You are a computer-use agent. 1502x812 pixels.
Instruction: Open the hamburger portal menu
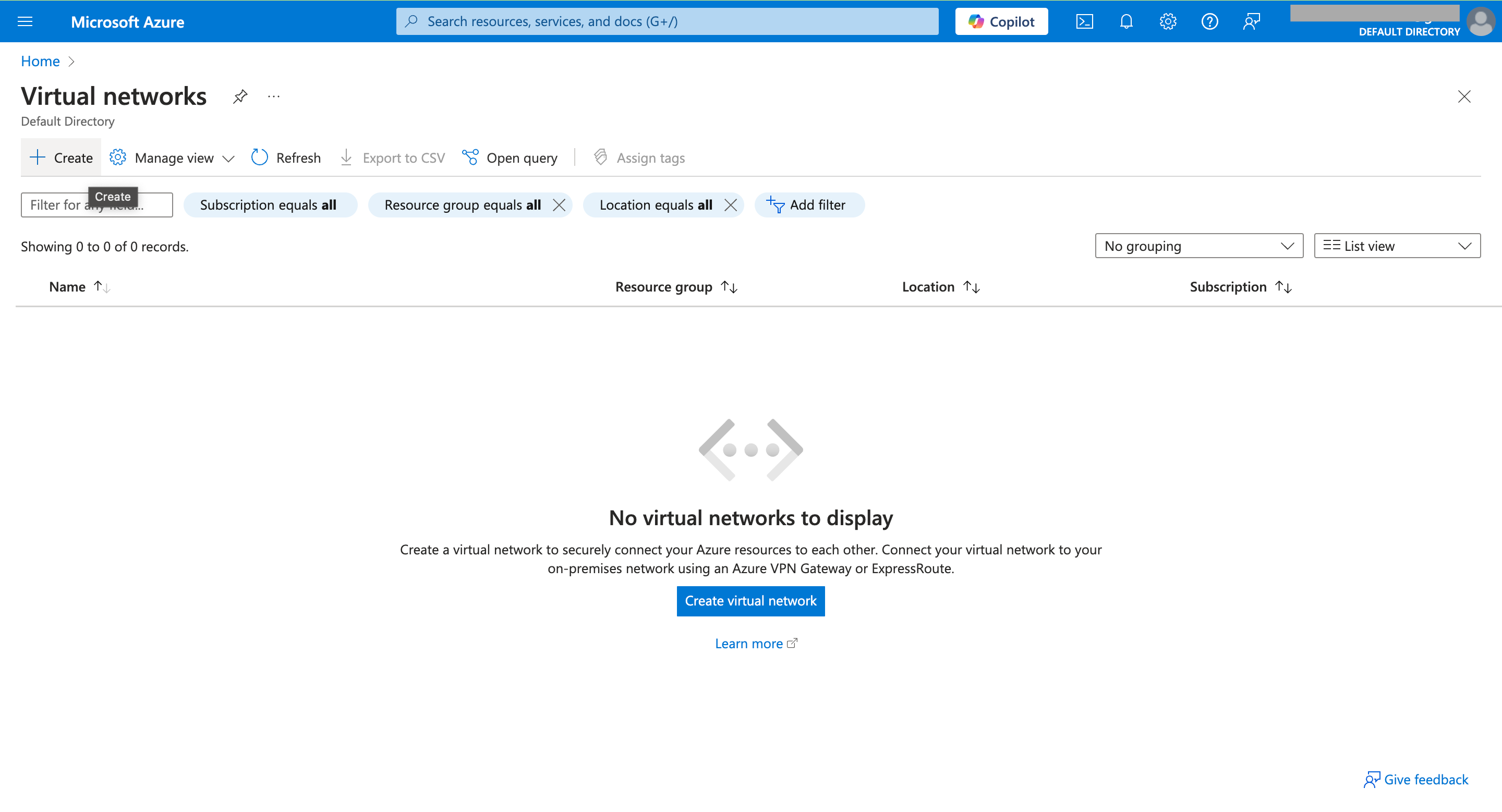tap(25, 21)
